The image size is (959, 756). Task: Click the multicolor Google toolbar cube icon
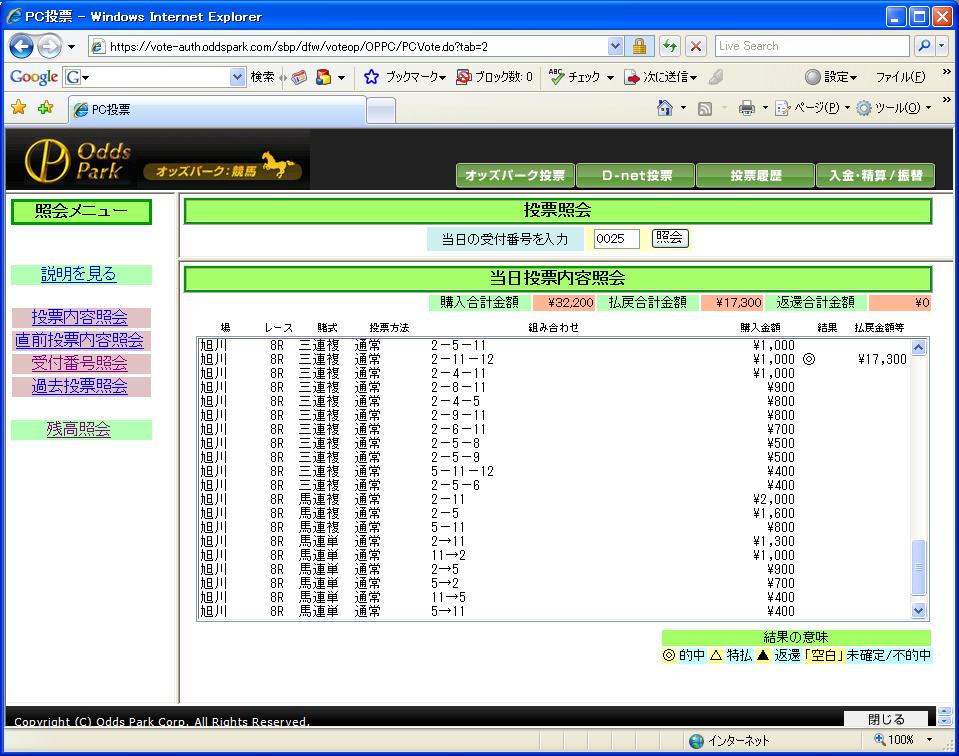[x=323, y=77]
